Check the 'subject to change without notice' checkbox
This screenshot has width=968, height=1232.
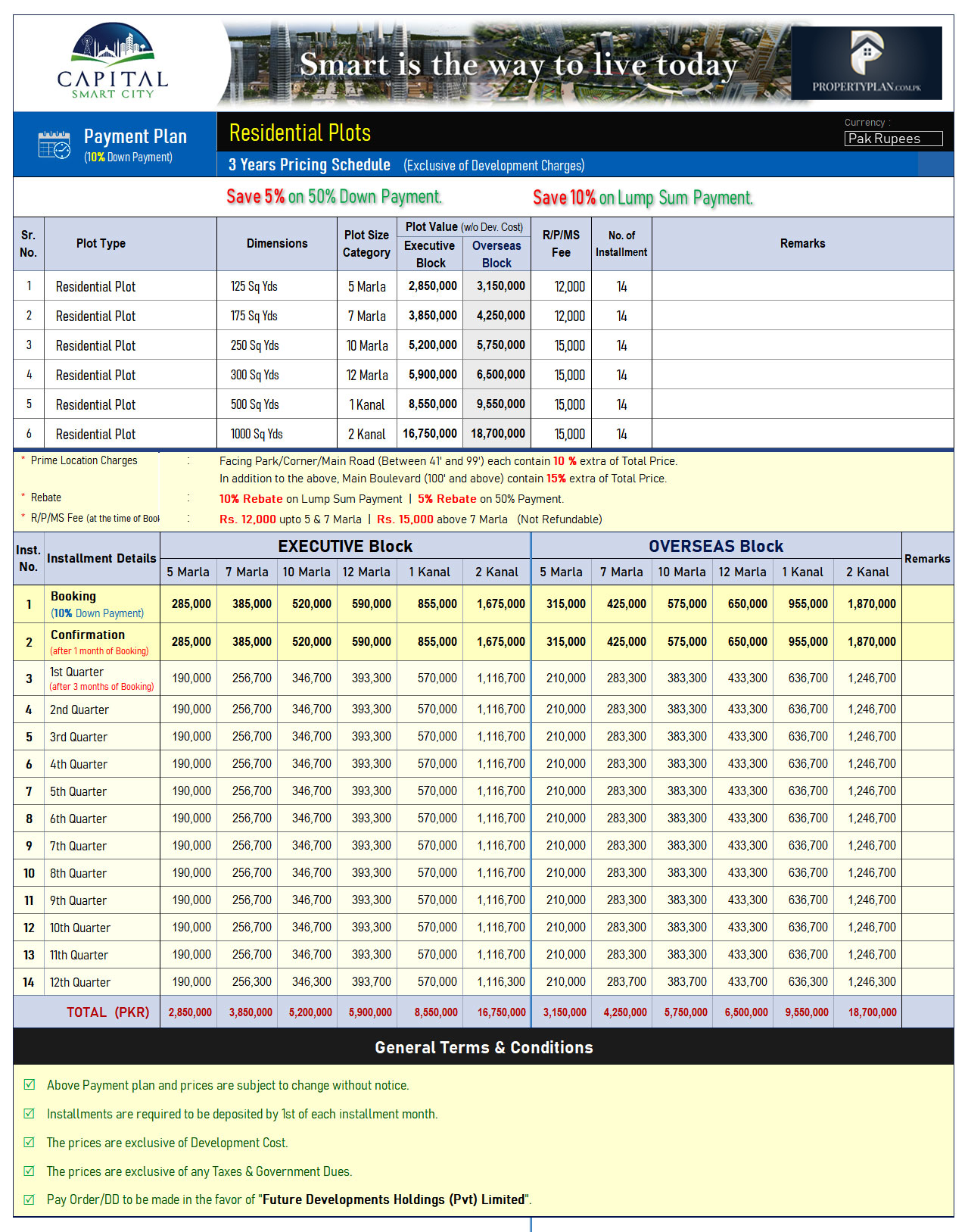coord(30,1084)
